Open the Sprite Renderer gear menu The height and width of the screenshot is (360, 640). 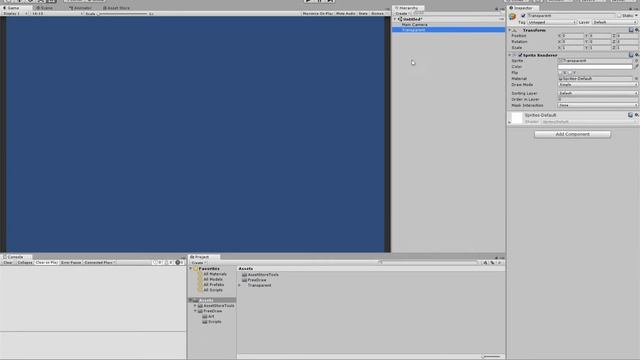point(636,55)
